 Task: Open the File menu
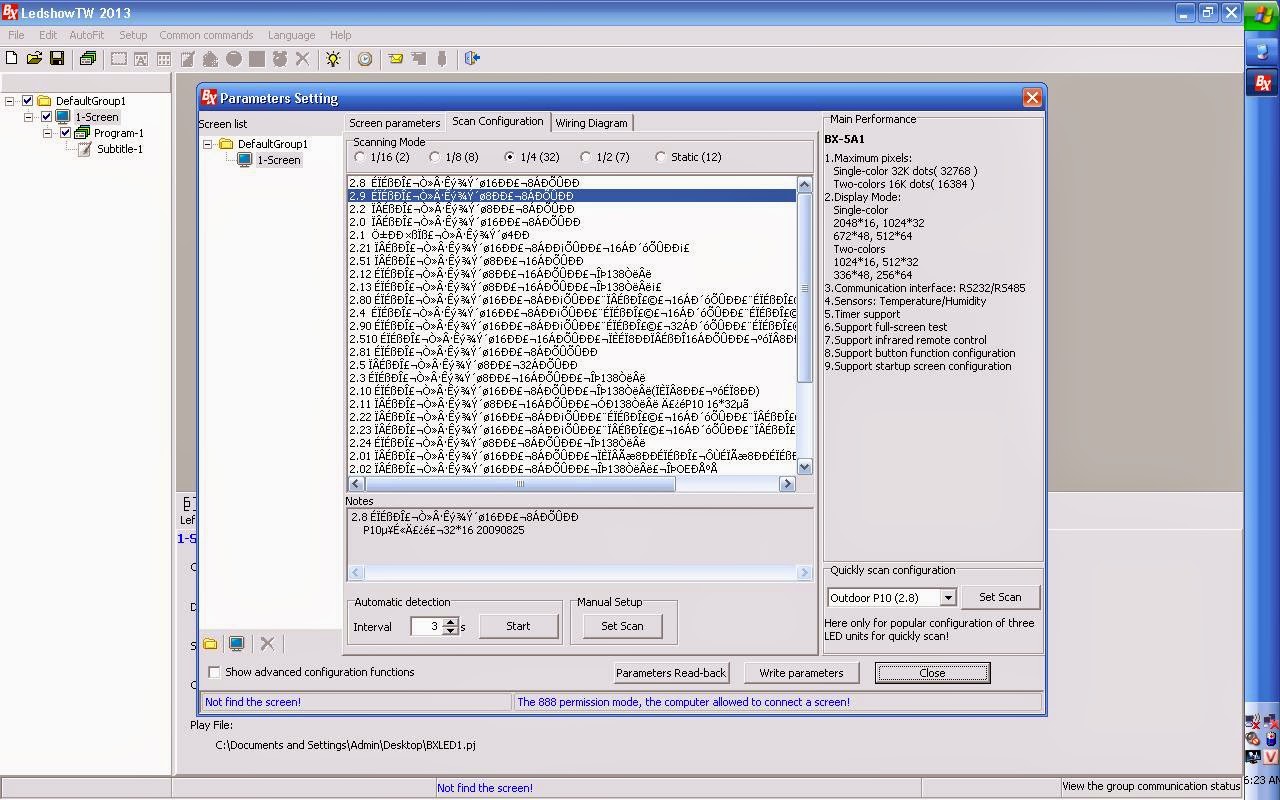coord(16,35)
